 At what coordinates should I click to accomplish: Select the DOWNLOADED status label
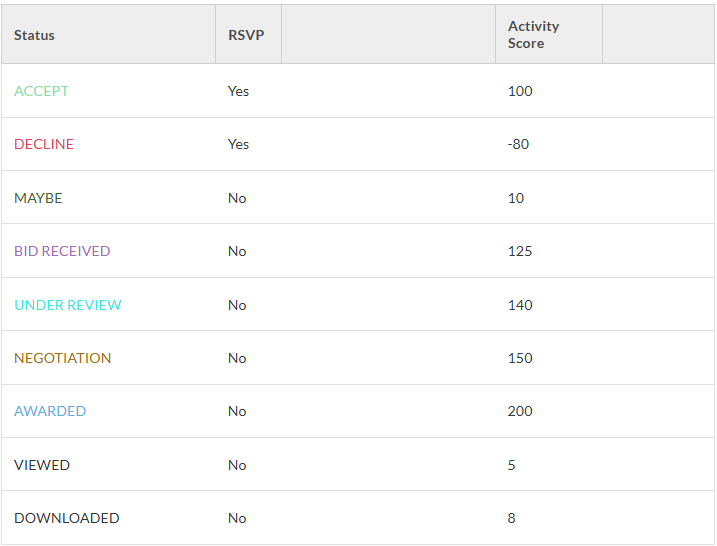click(x=67, y=518)
